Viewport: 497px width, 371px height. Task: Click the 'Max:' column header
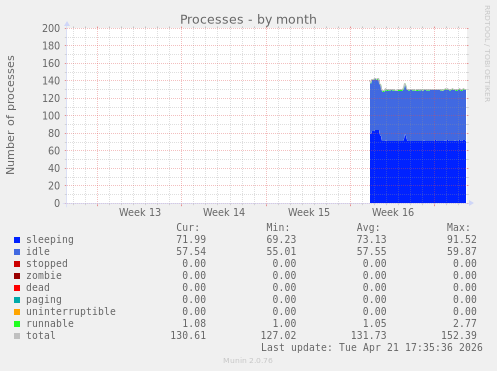458,228
